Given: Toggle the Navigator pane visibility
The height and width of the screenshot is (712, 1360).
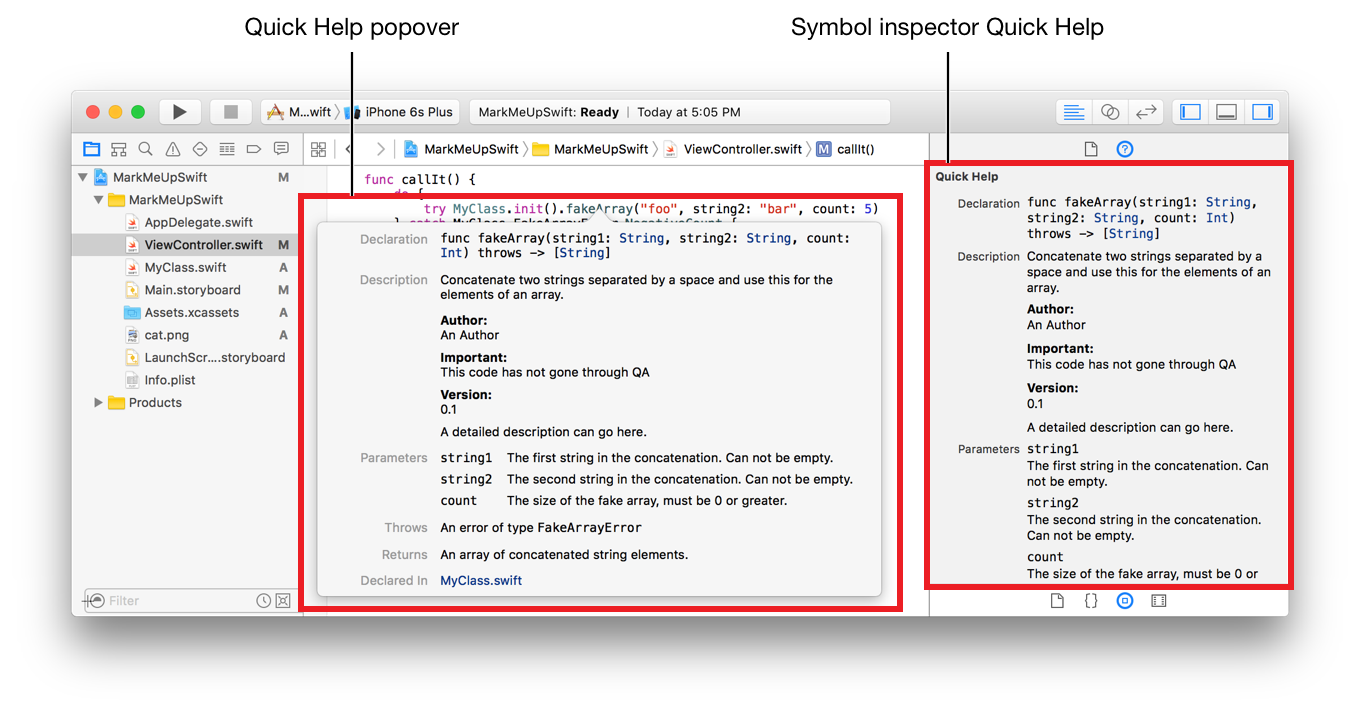Looking at the screenshot, I should (1190, 112).
